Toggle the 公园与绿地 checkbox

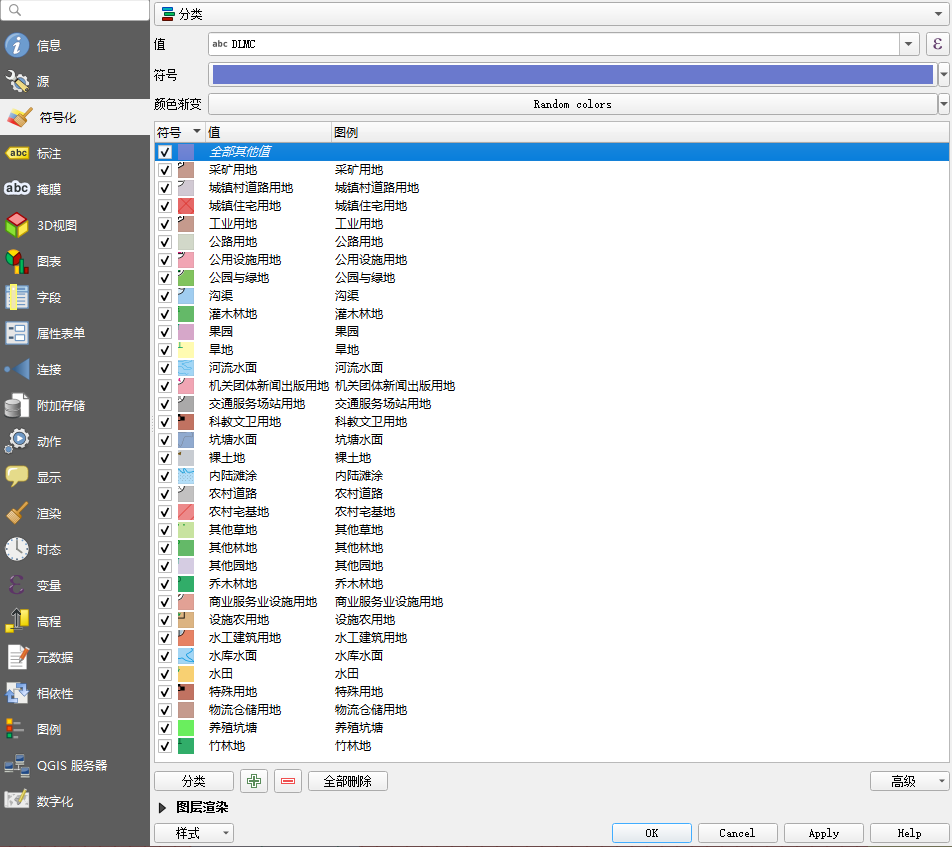tap(165, 278)
